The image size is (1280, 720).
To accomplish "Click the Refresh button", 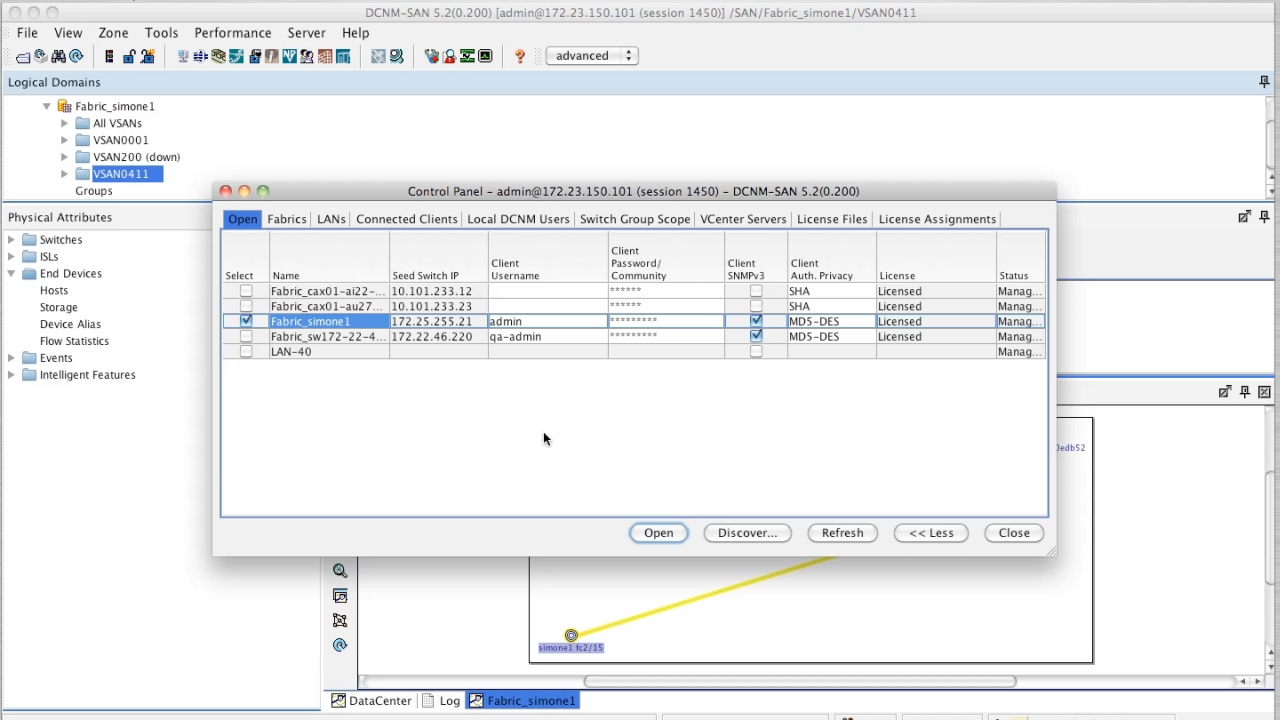I will [x=842, y=533].
